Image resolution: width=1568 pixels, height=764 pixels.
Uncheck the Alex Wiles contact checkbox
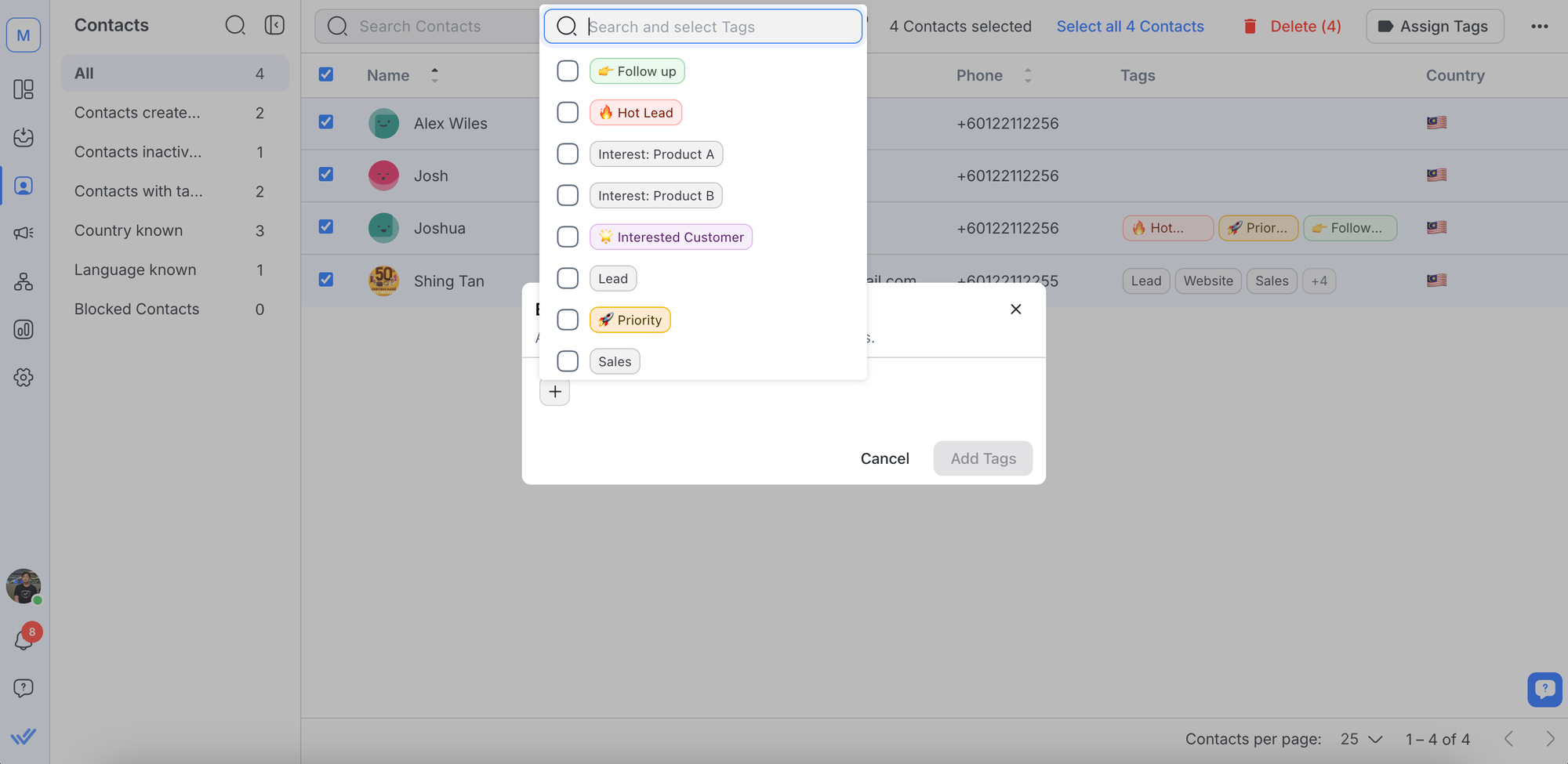[x=326, y=122]
